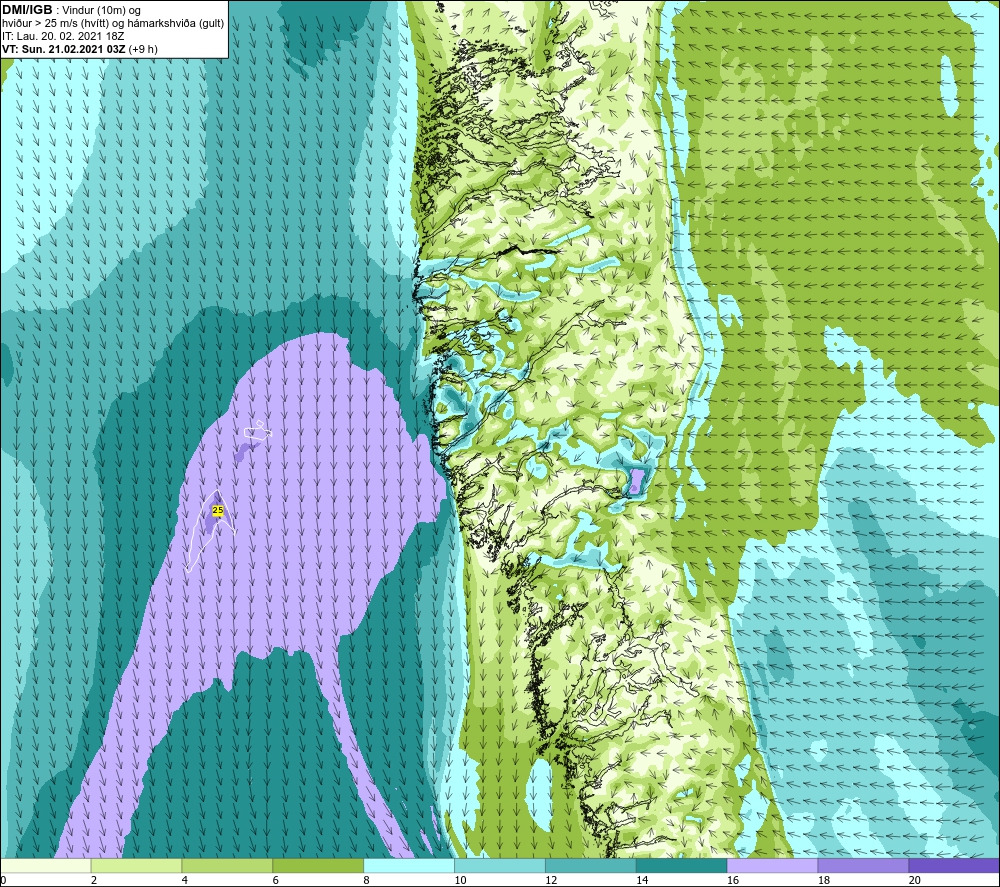Click the legend value label 12

click(551, 880)
